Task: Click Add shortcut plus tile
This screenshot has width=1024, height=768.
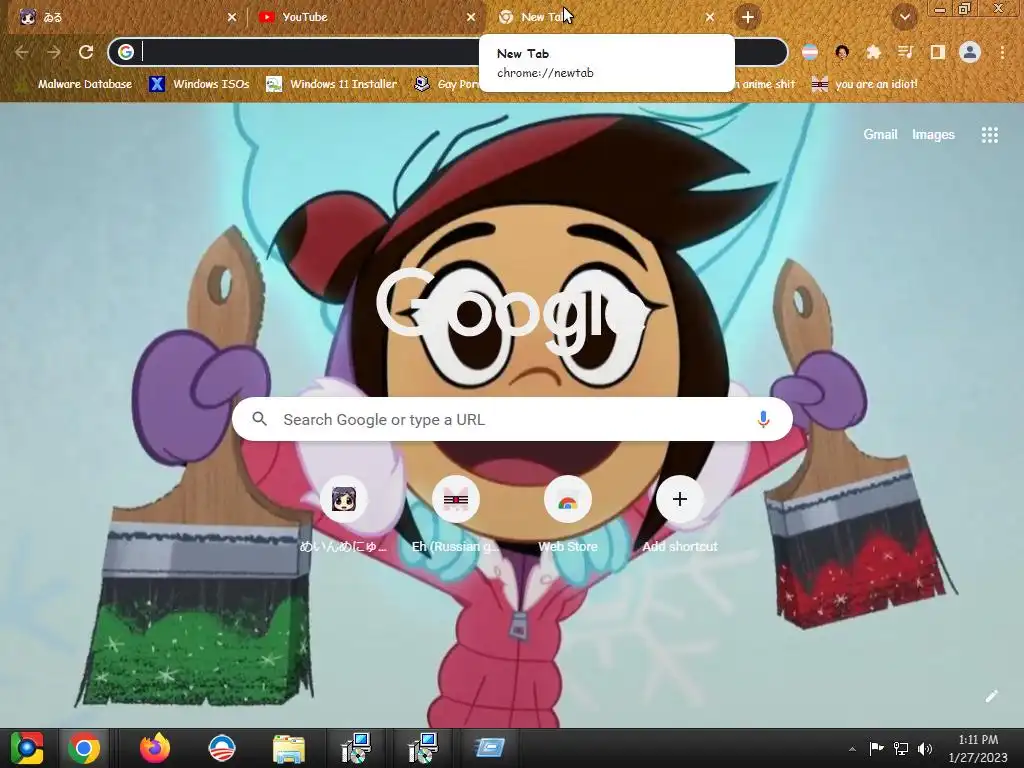Action: (x=680, y=516)
